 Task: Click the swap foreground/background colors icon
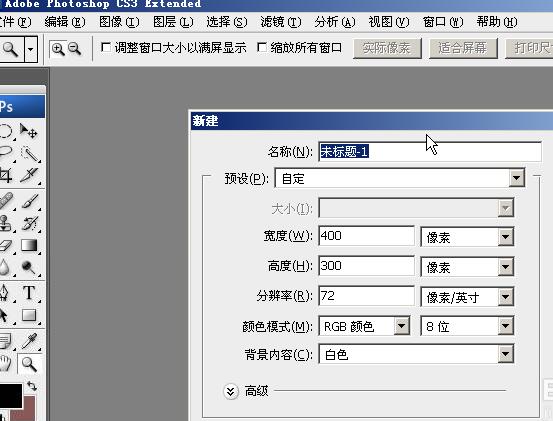[x=32, y=386]
